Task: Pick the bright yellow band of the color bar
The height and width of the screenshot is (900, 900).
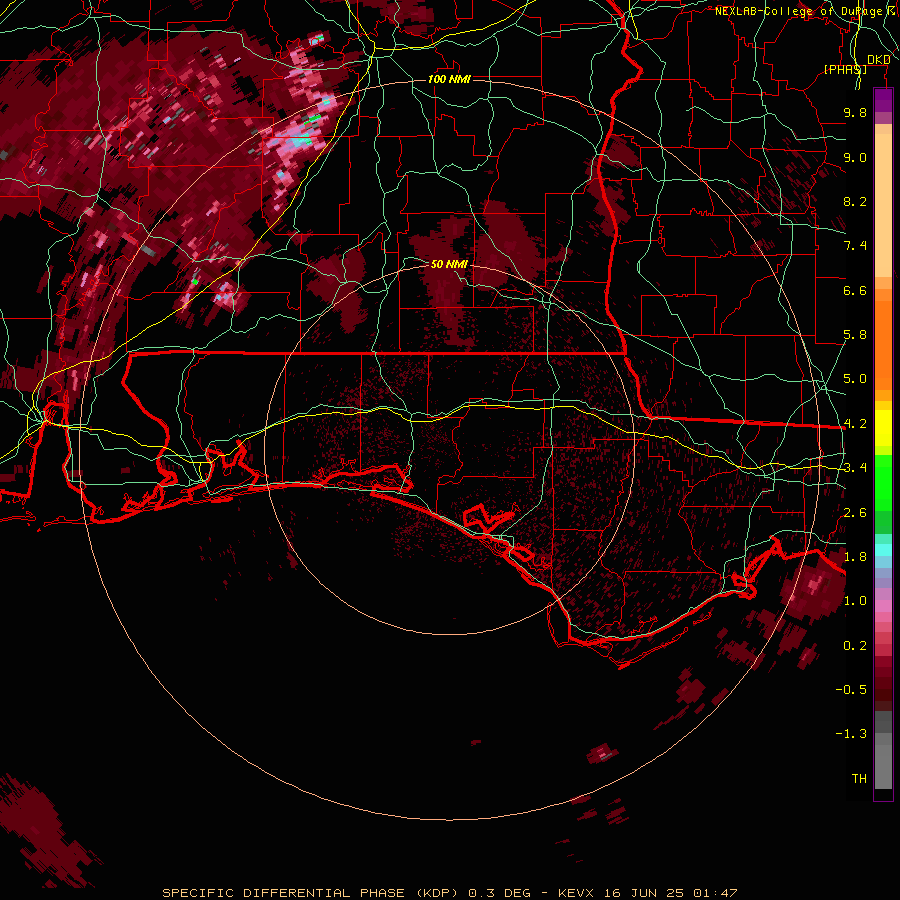Action: pos(883,428)
